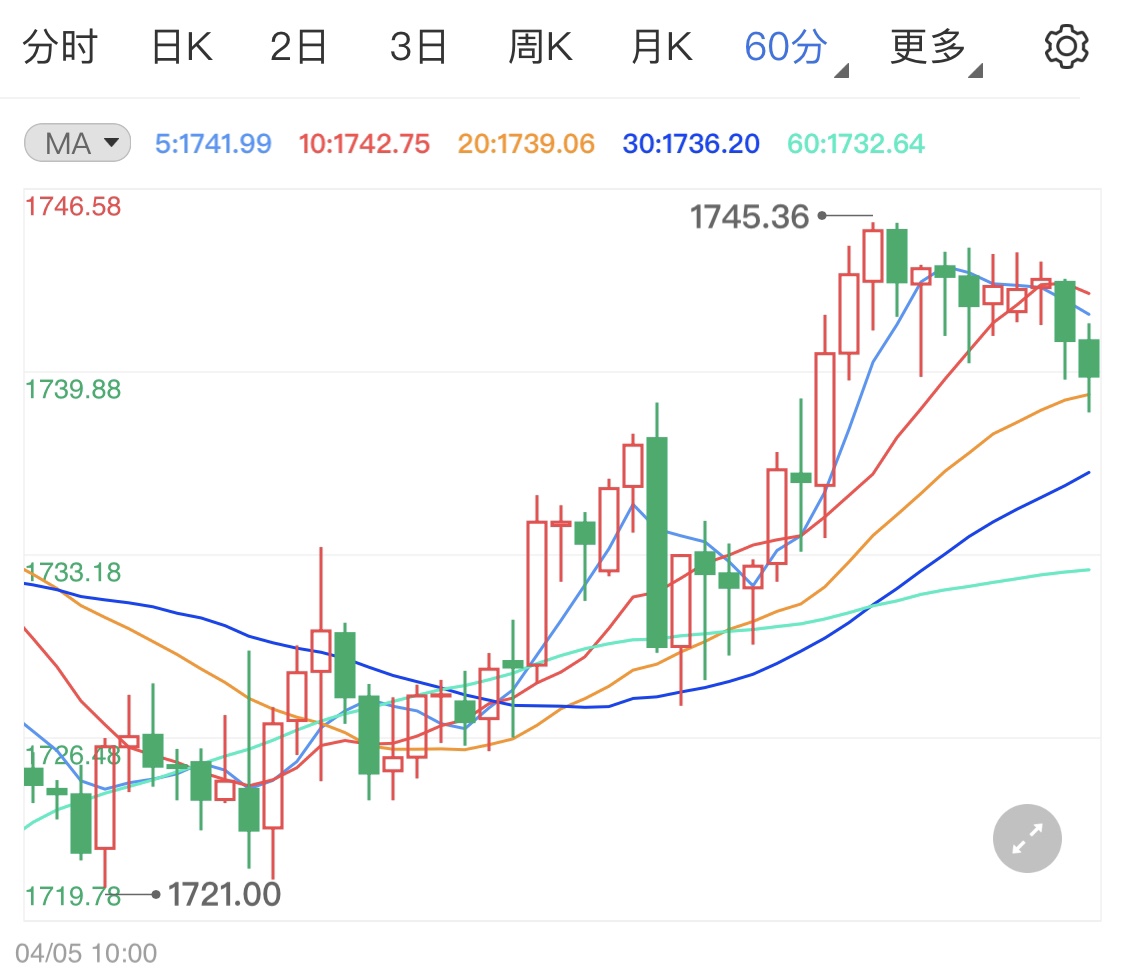Click the top axis value 1746.58
This screenshot has width=1125, height=975.
coord(73,207)
